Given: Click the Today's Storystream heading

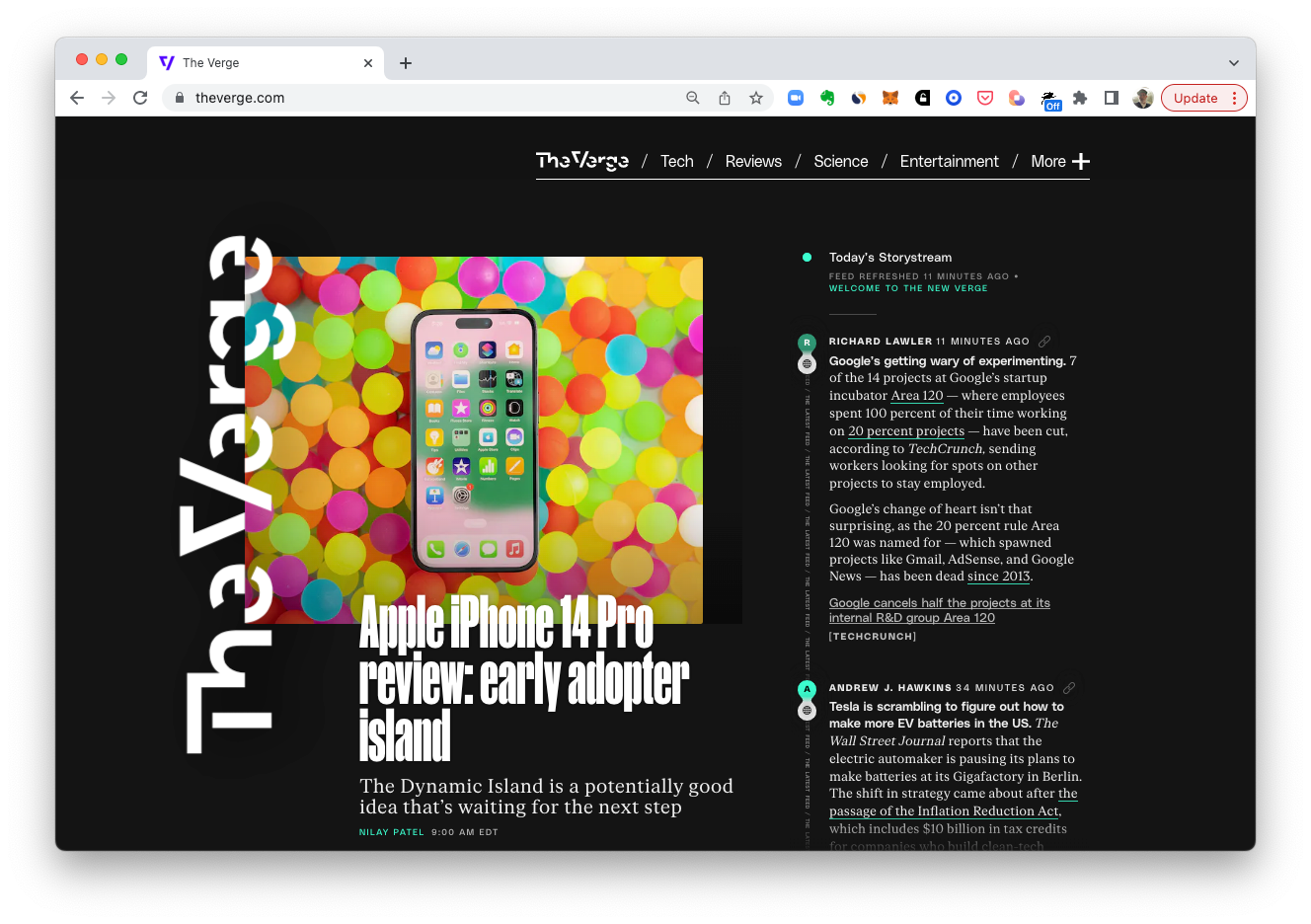Looking at the screenshot, I should [890, 257].
